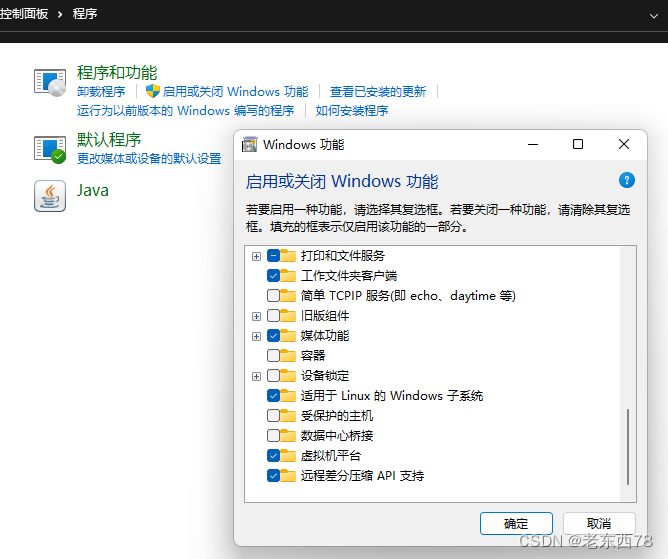Screen dimensions: 668x559
Task: Expand the 媒体功能 tree node
Action: (x=256, y=337)
